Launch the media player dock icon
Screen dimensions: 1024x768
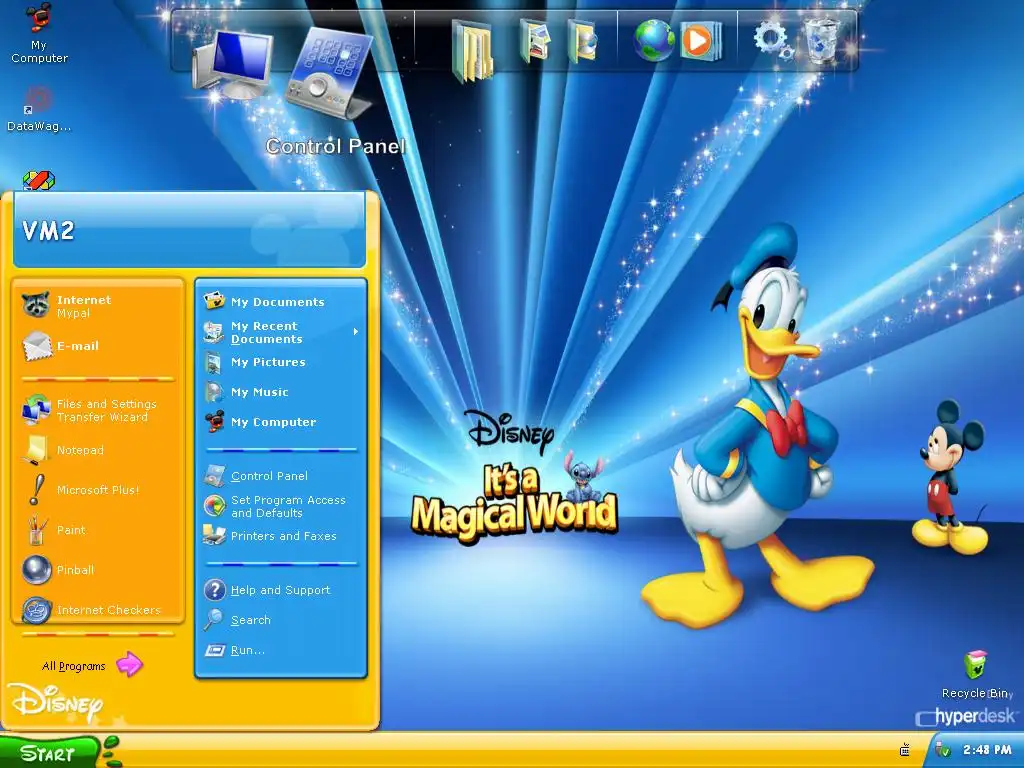click(701, 41)
